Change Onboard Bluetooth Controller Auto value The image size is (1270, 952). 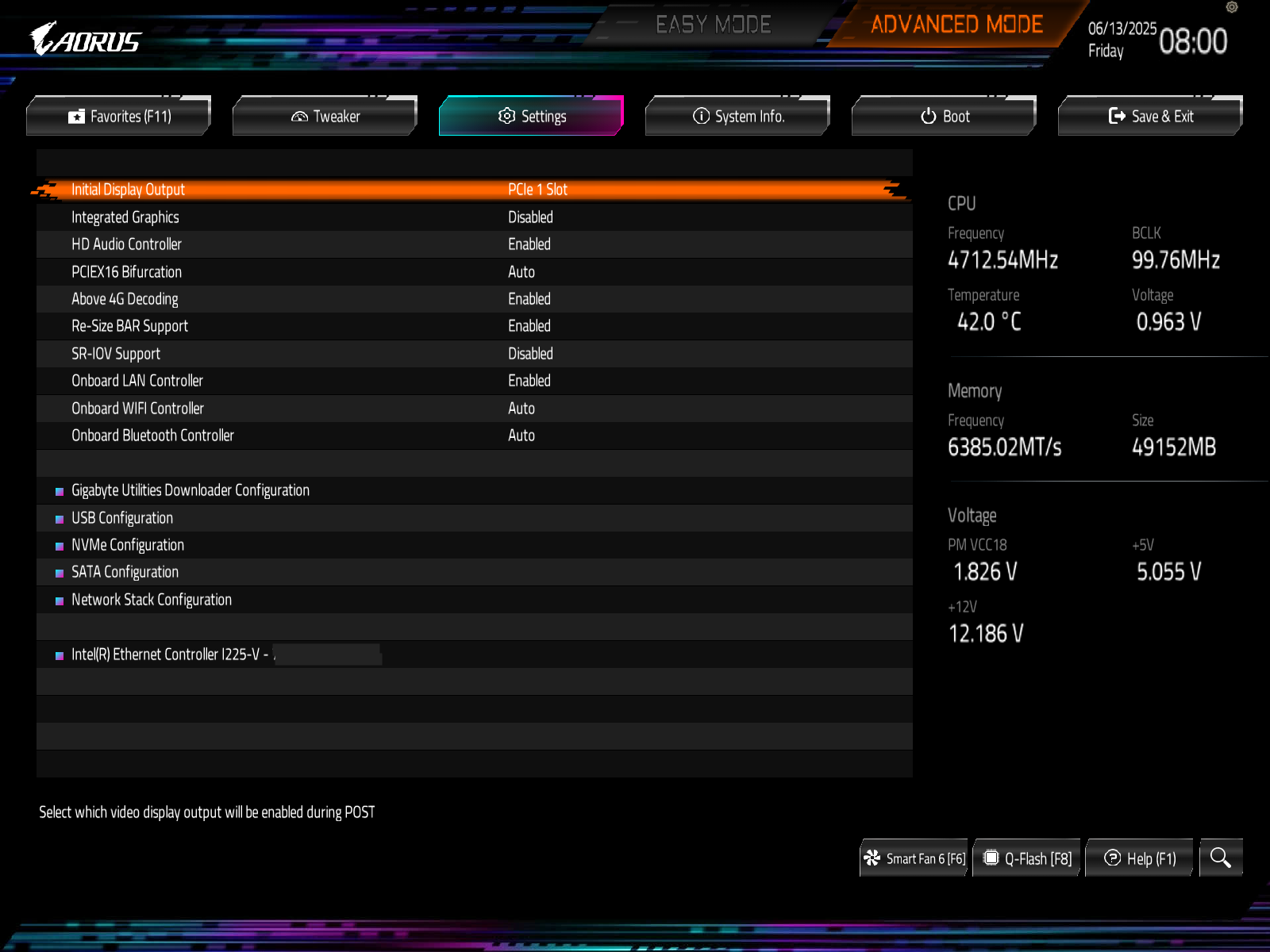pyautogui.click(x=521, y=436)
